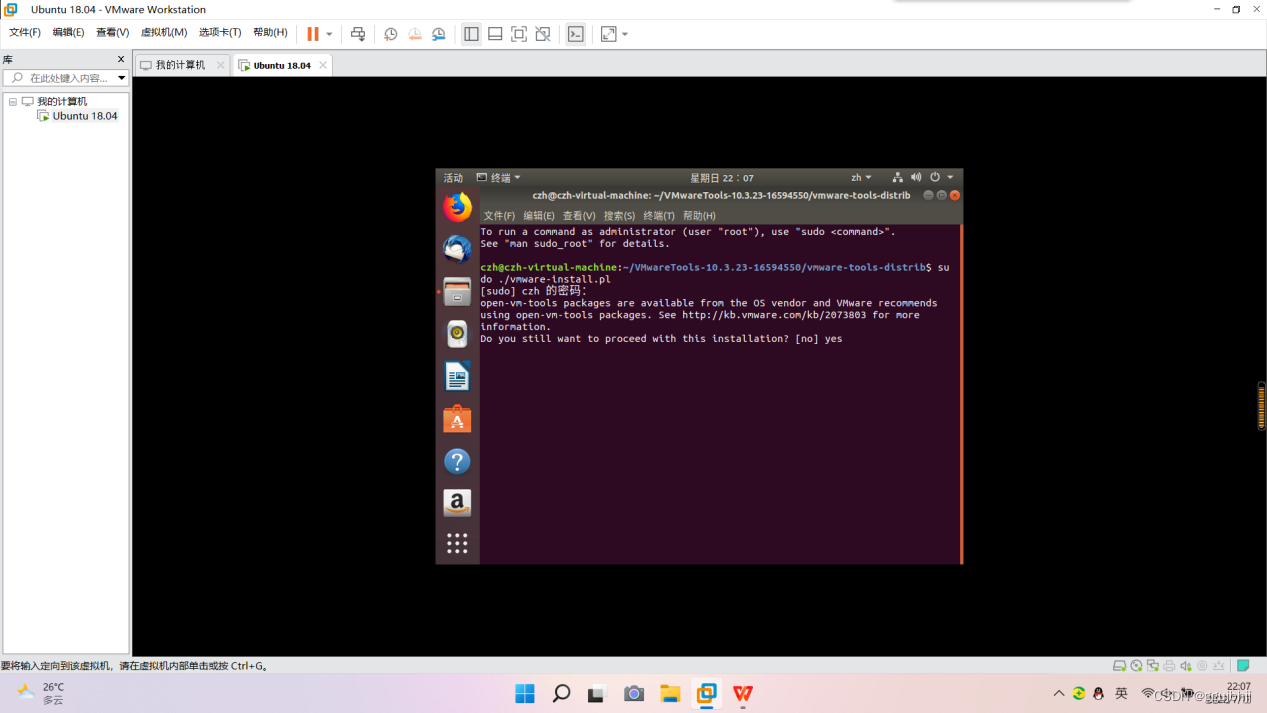Revert to snapshot using the toolbar icon

pos(415,34)
